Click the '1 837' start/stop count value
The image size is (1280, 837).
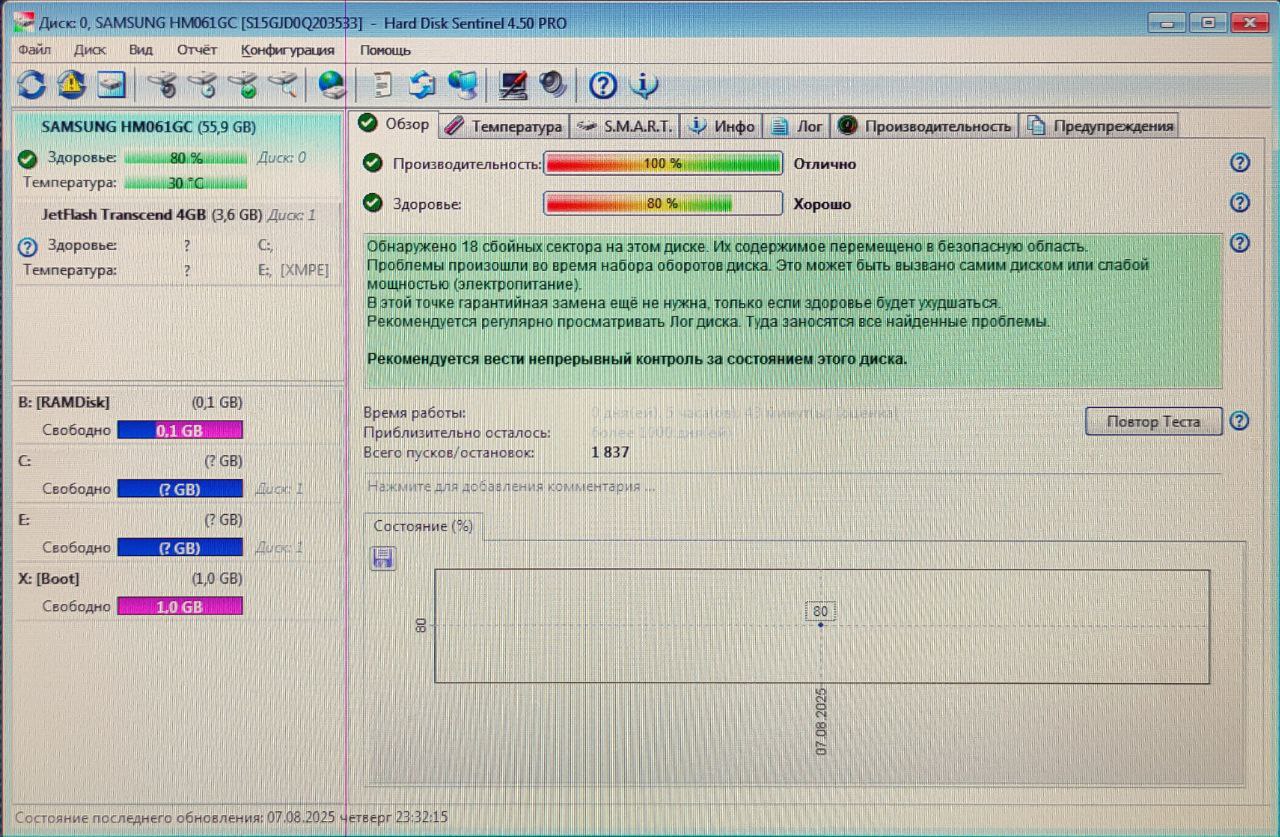pos(611,452)
